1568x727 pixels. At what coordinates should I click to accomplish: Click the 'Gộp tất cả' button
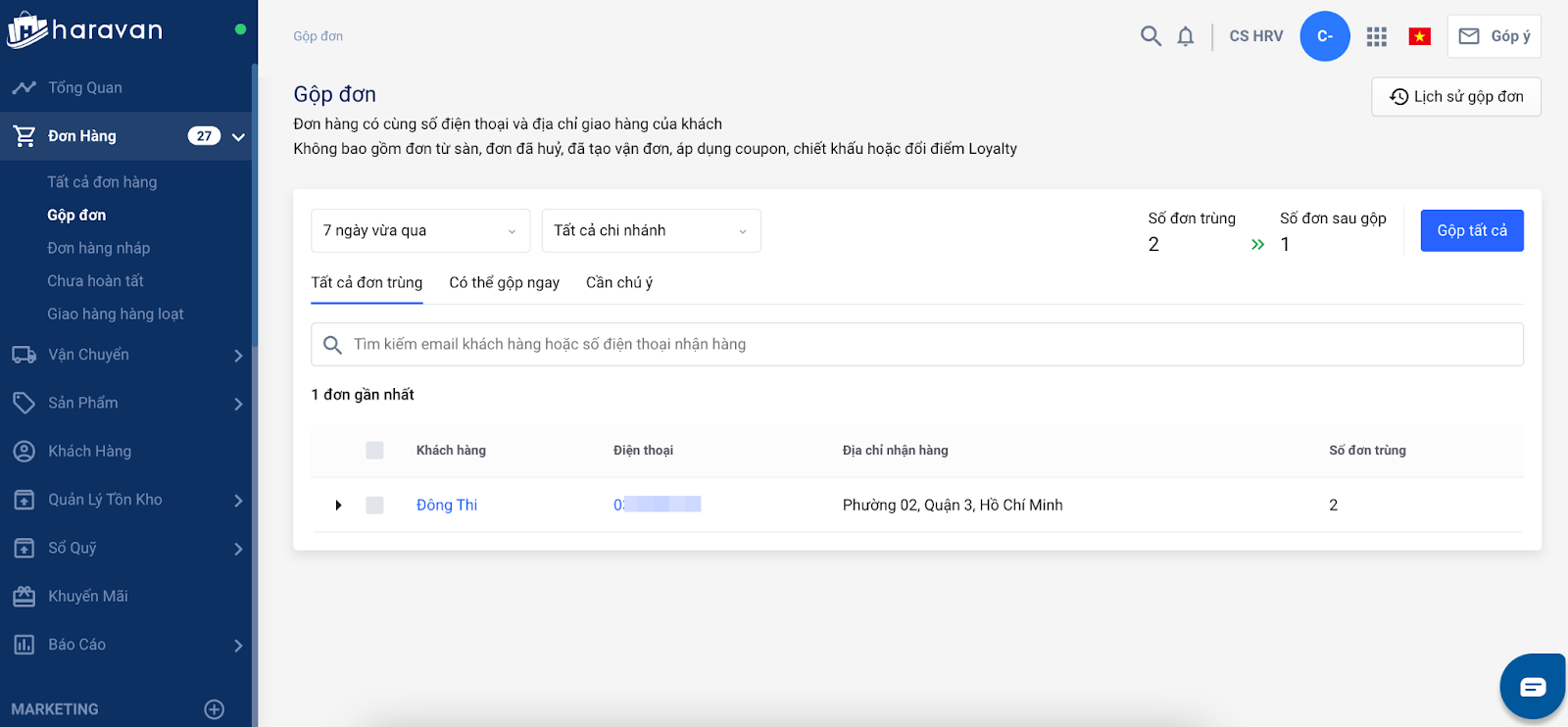click(1471, 231)
